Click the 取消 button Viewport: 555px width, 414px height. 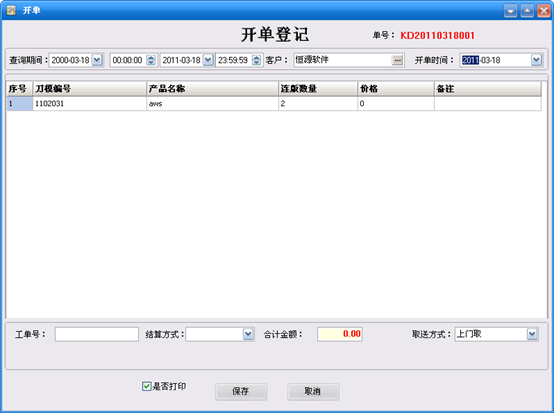[x=313, y=391]
